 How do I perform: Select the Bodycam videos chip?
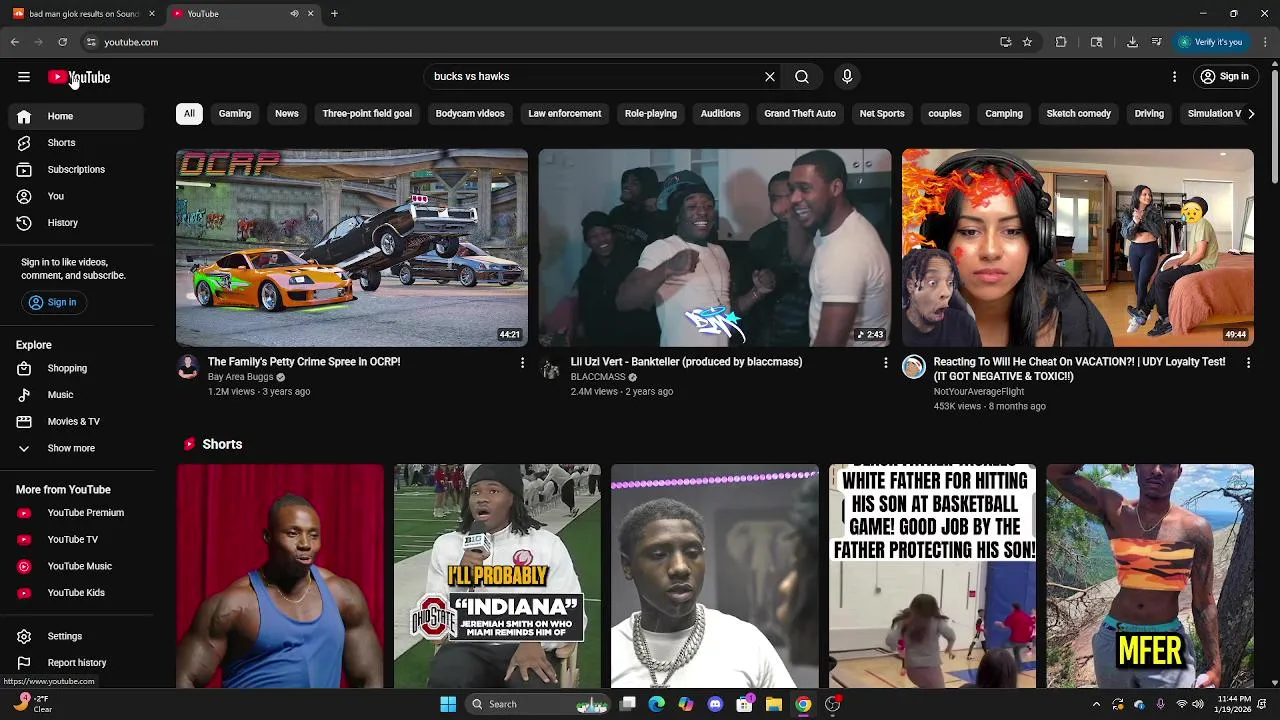470,114
